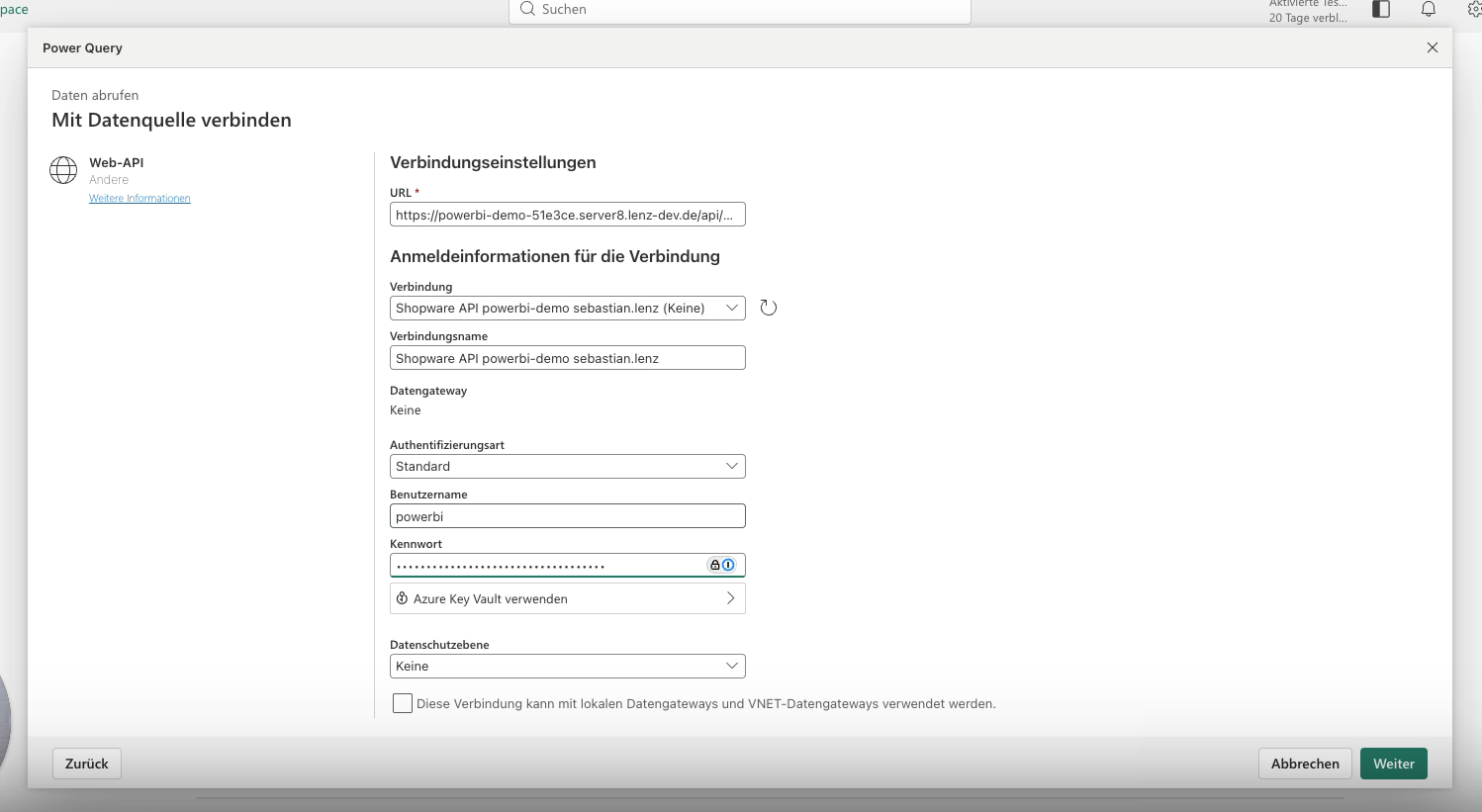Go back with the Zurück button
Screen dimensions: 1482x812
pos(87,764)
